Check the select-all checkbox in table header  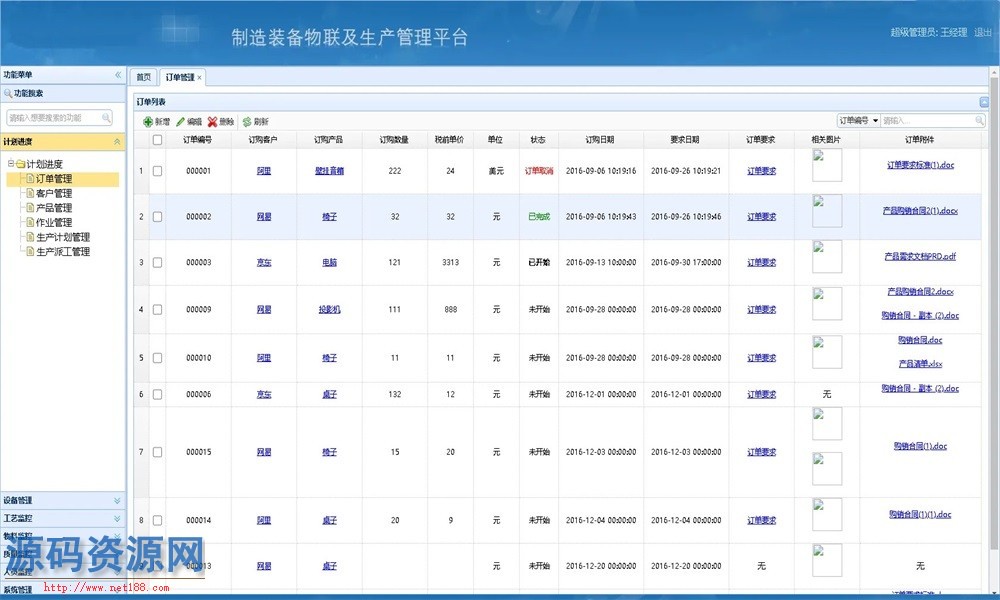[x=157, y=140]
